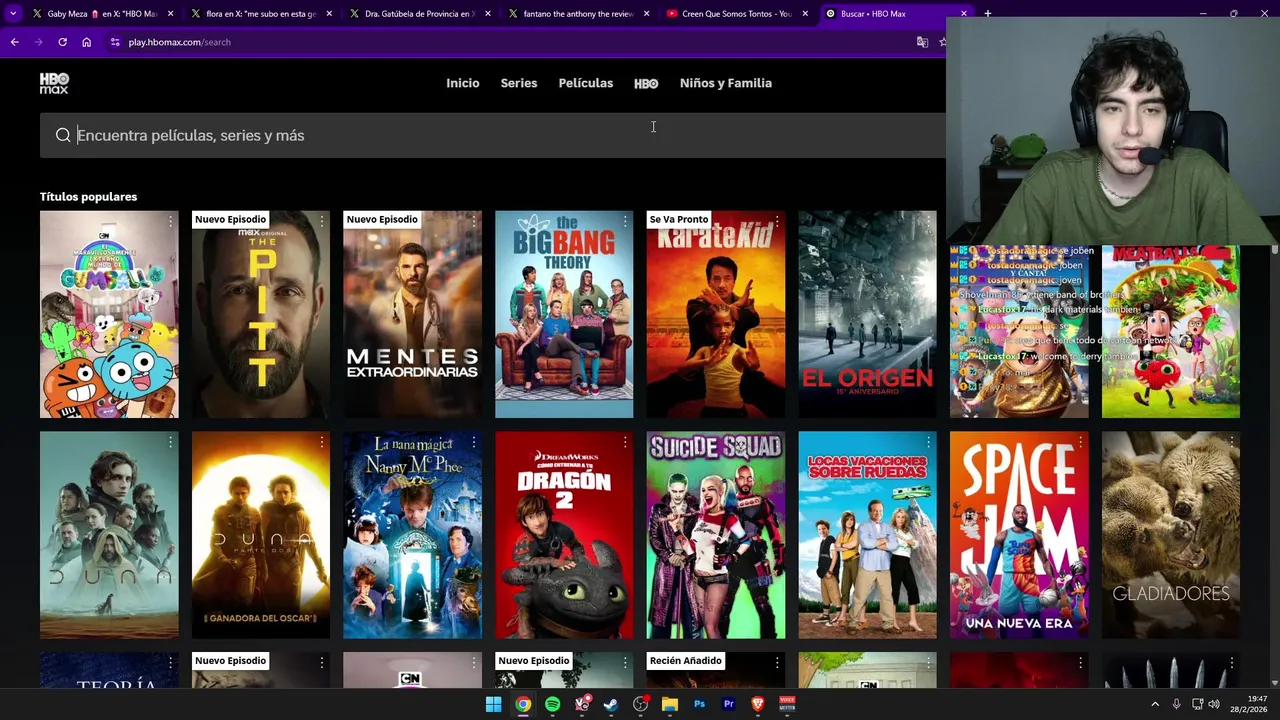
Task: Open the Karate Kid poster
Action: 716,314
